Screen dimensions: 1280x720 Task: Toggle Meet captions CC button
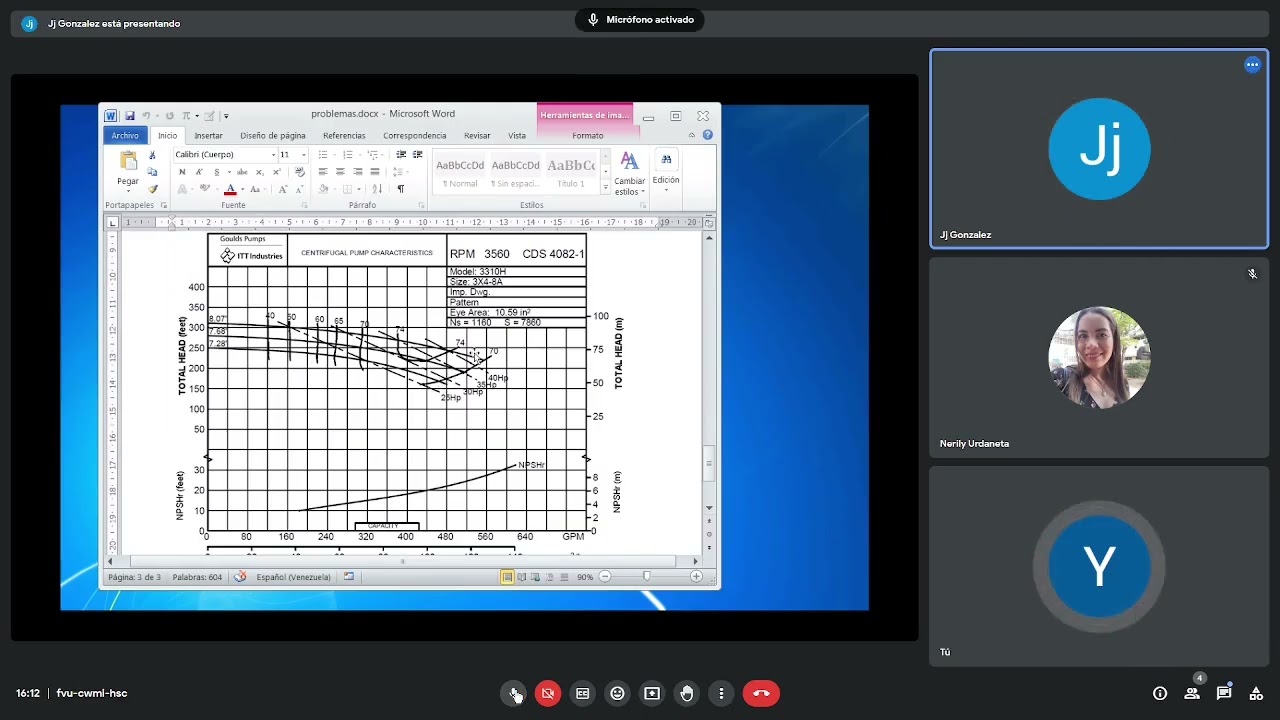(583, 693)
